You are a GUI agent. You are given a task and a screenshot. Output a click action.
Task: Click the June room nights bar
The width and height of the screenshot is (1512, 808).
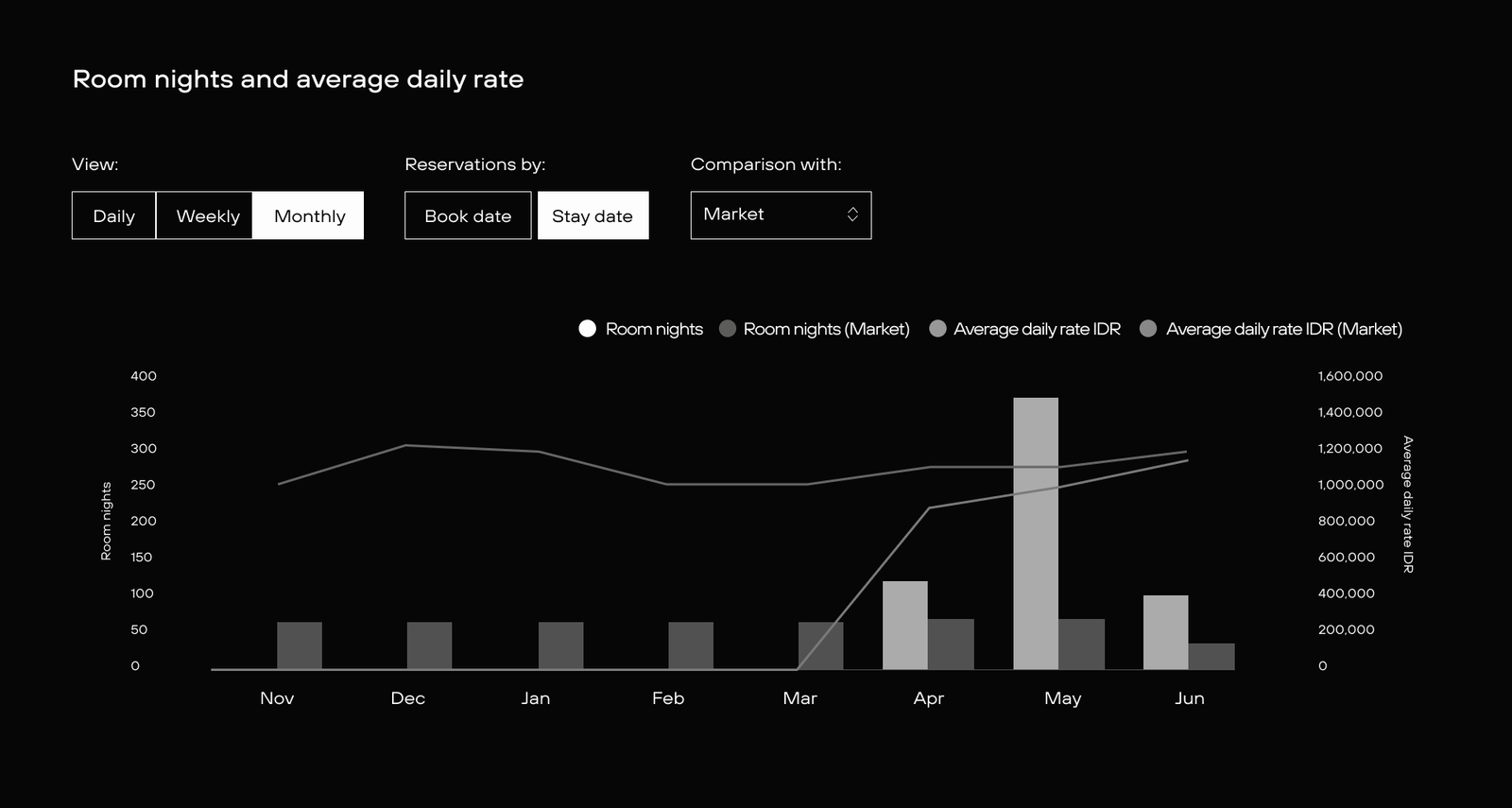pyautogui.click(x=1165, y=632)
